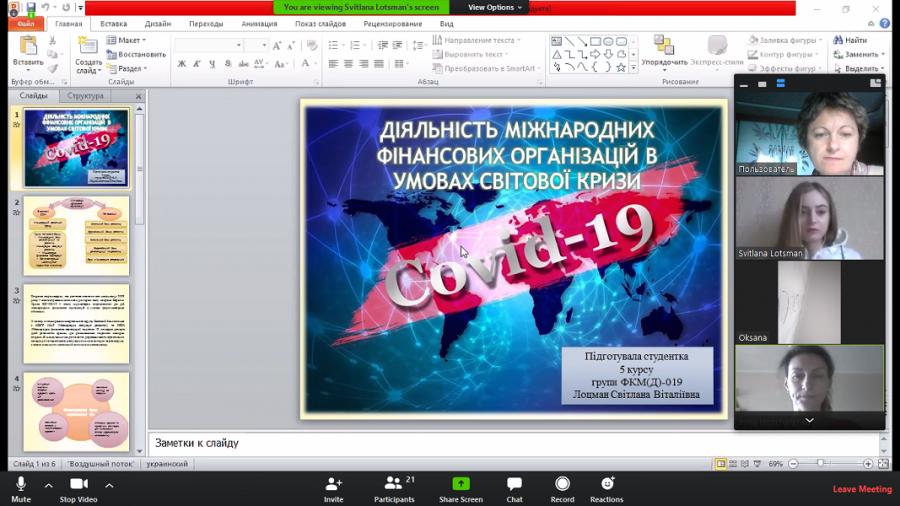900x506 pixels.
Task: Click the PowerPoint zoom slider
Action: coord(820,464)
